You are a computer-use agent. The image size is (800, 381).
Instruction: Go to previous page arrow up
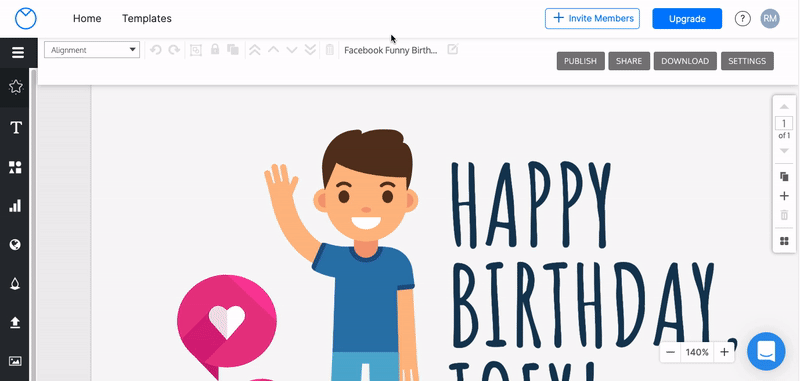click(784, 107)
